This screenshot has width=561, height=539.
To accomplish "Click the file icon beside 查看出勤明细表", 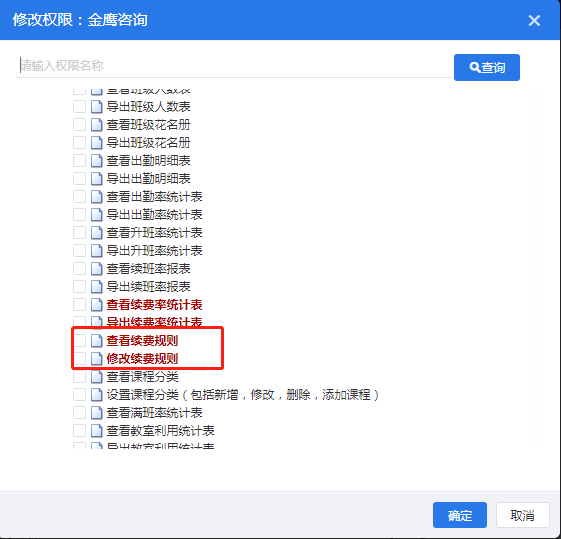I will [96, 161].
